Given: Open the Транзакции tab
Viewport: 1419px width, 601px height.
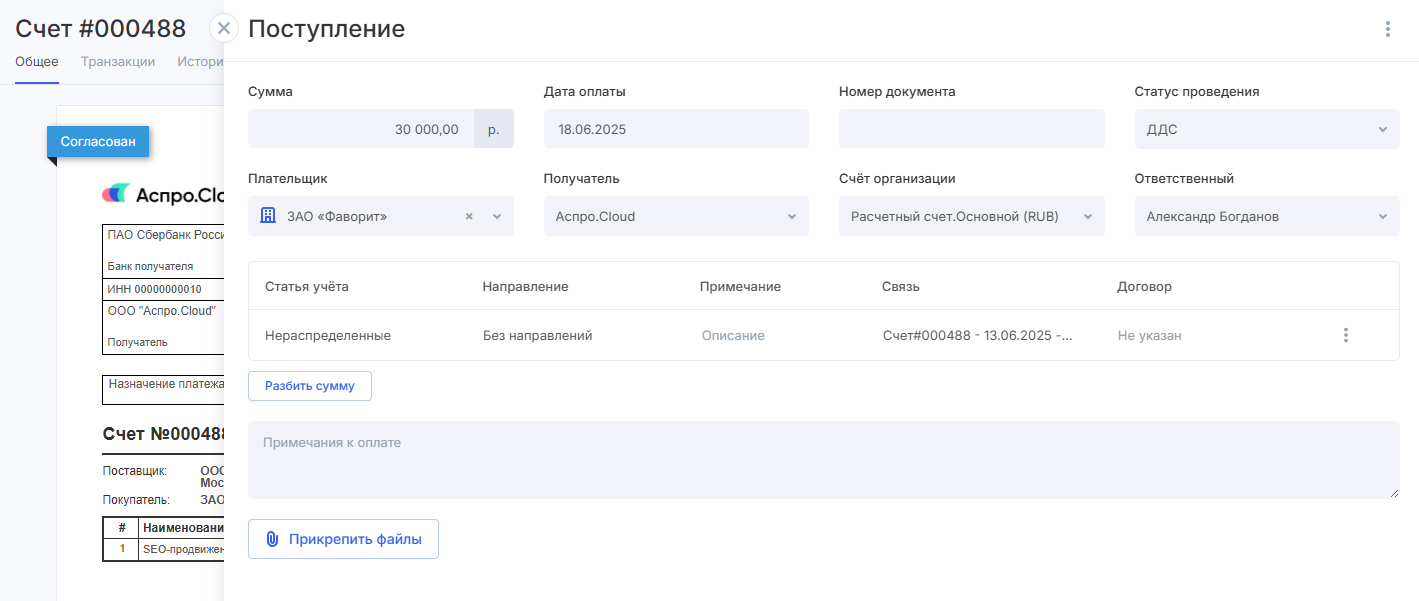Looking at the screenshot, I should click(x=118, y=61).
